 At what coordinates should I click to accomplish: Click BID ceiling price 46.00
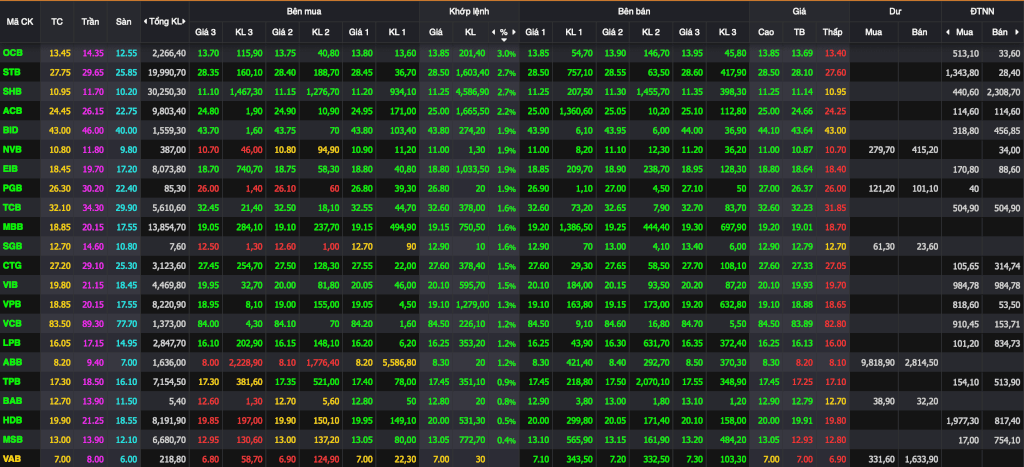93,131
